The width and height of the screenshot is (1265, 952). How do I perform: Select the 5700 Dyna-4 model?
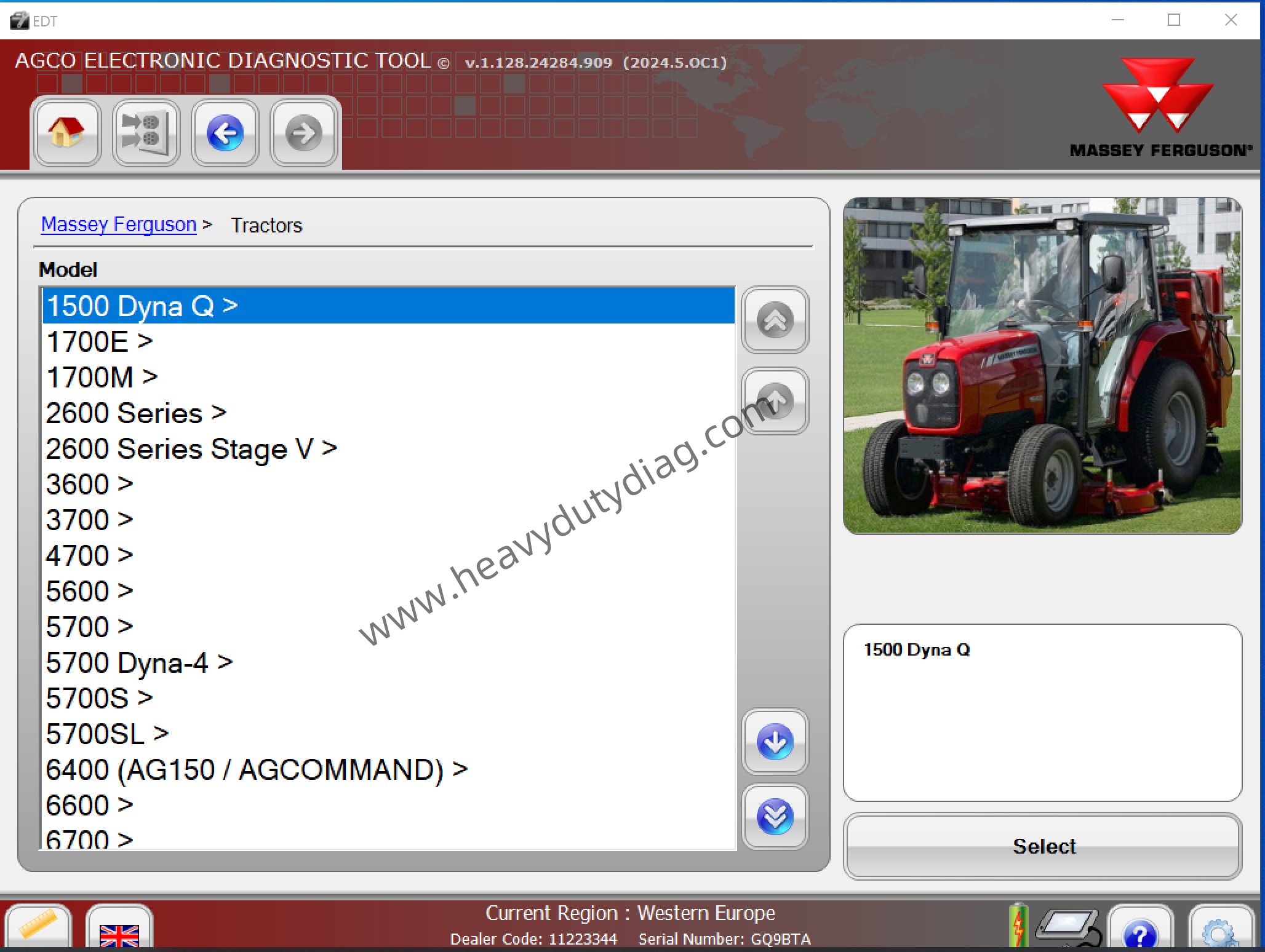[x=389, y=662]
